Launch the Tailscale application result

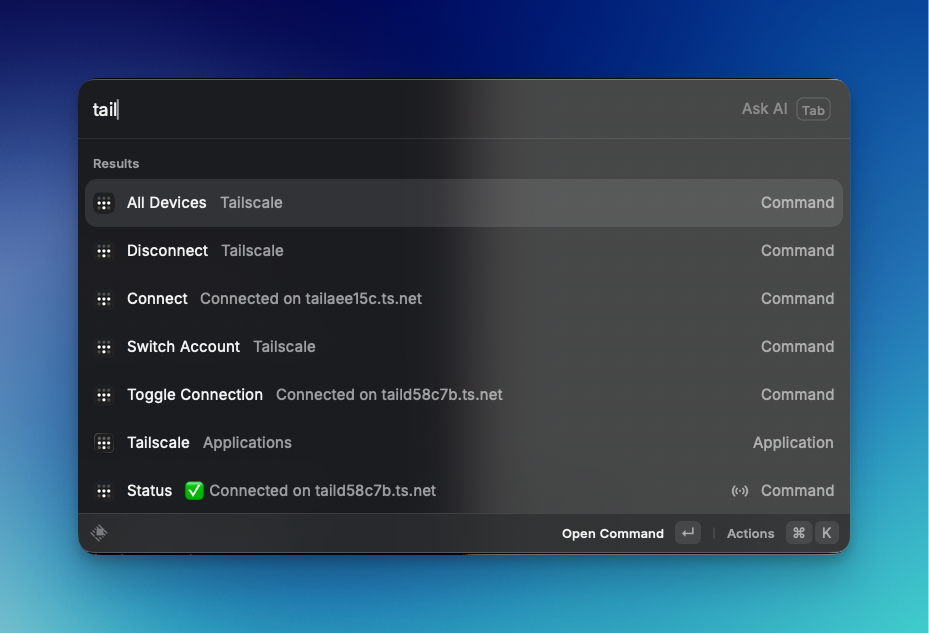point(158,443)
